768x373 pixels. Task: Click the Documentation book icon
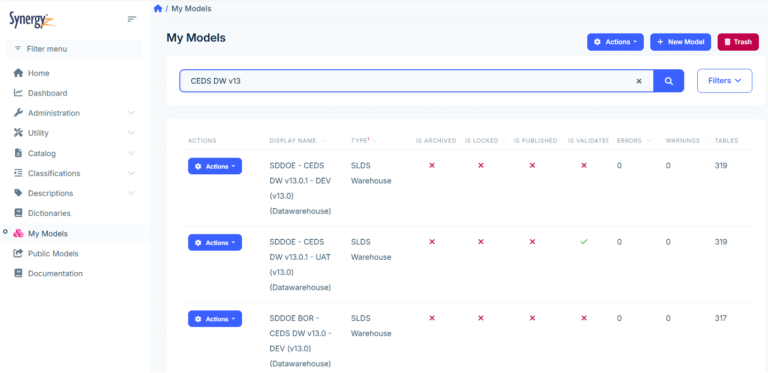18,274
